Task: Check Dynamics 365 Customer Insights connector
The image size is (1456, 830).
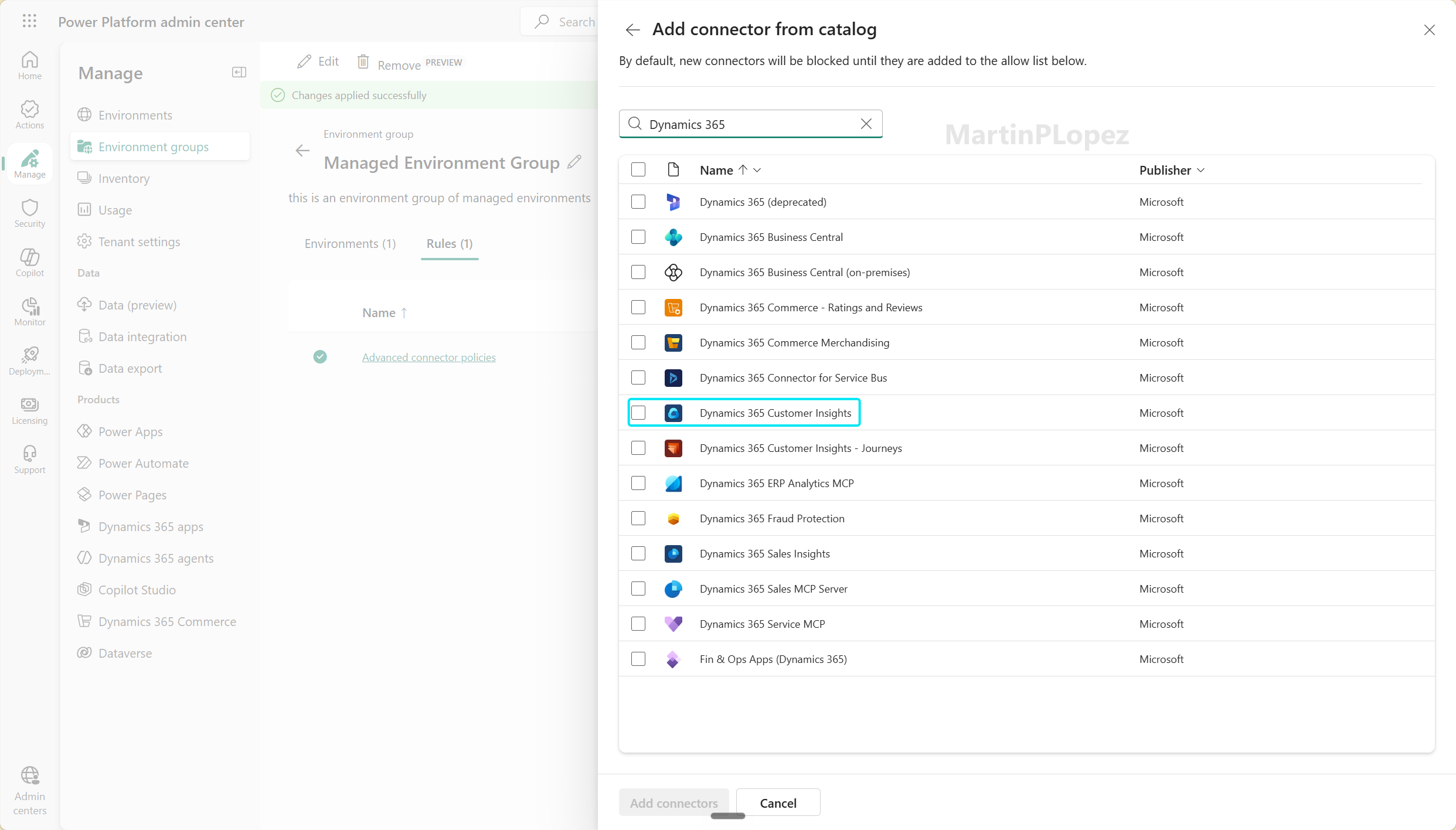Action: (x=638, y=413)
